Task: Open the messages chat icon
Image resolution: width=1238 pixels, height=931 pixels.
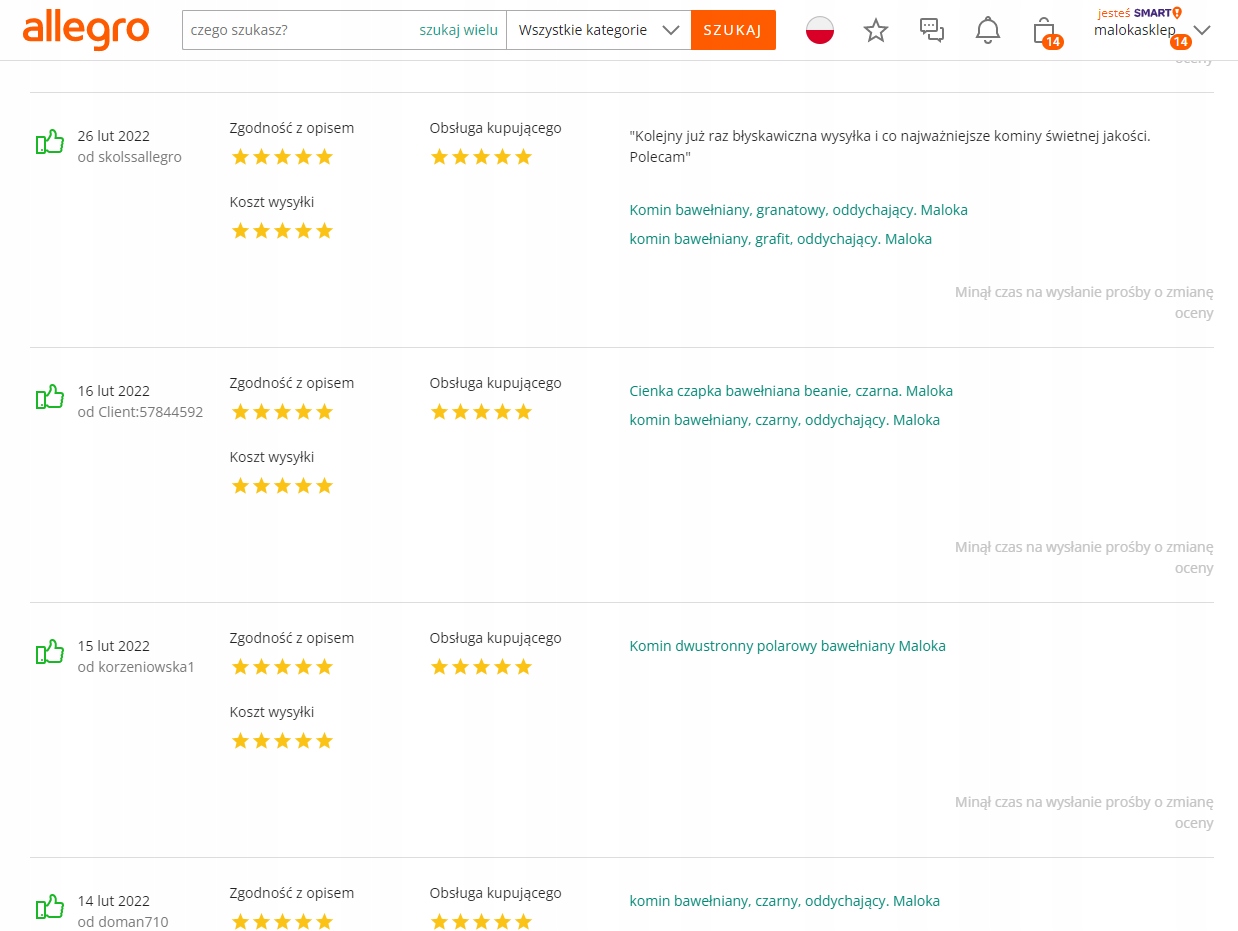Action: pyautogui.click(x=932, y=30)
